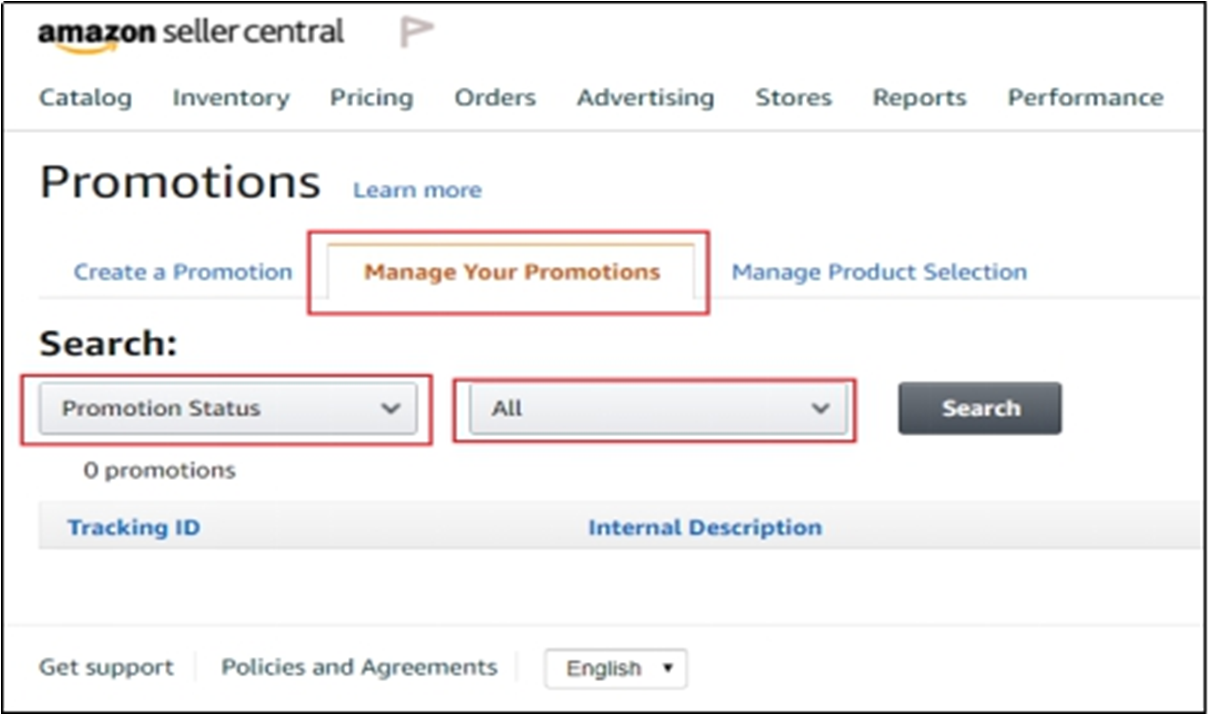Open the Inventory menu
Image resolution: width=1210 pixels, height=715 pixels.
pos(231,98)
